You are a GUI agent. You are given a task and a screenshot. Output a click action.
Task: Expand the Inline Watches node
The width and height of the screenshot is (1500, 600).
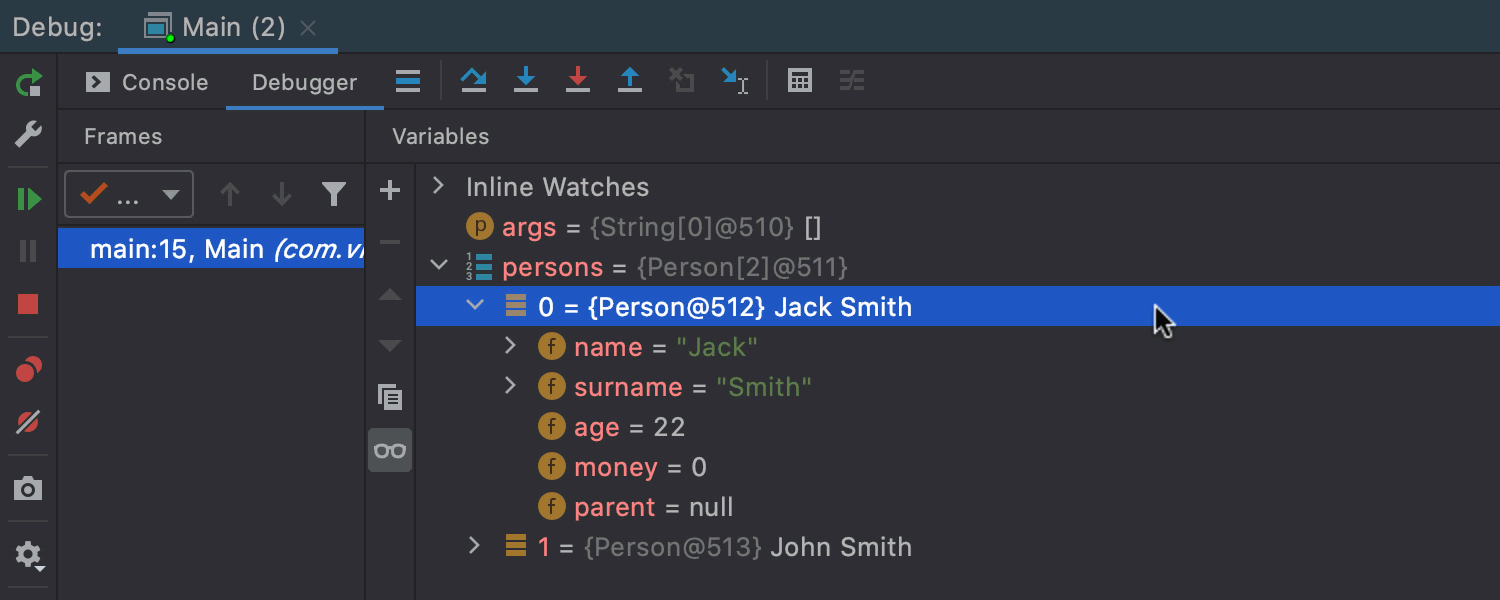[437, 186]
